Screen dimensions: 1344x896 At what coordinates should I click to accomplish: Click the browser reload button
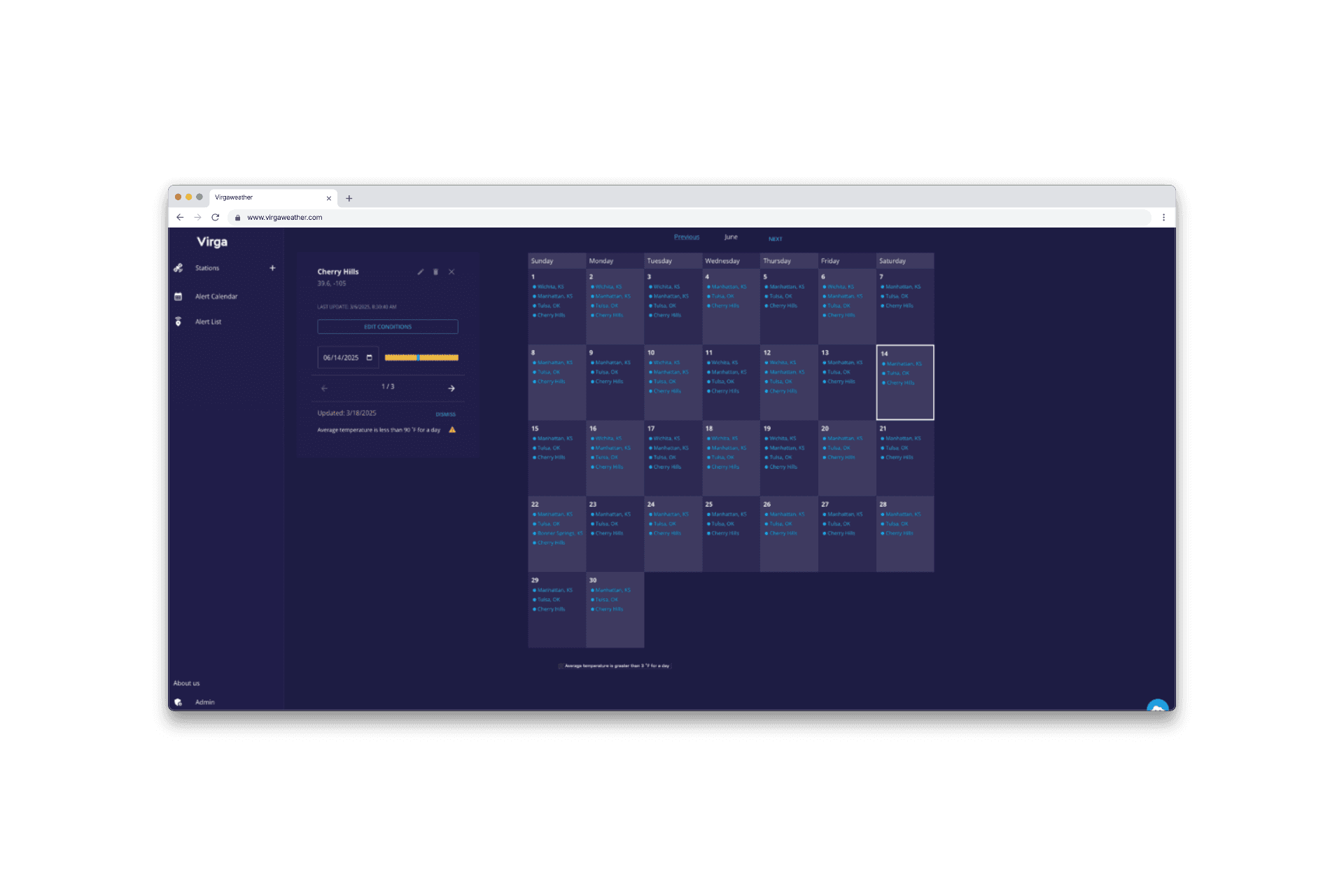tap(216, 218)
